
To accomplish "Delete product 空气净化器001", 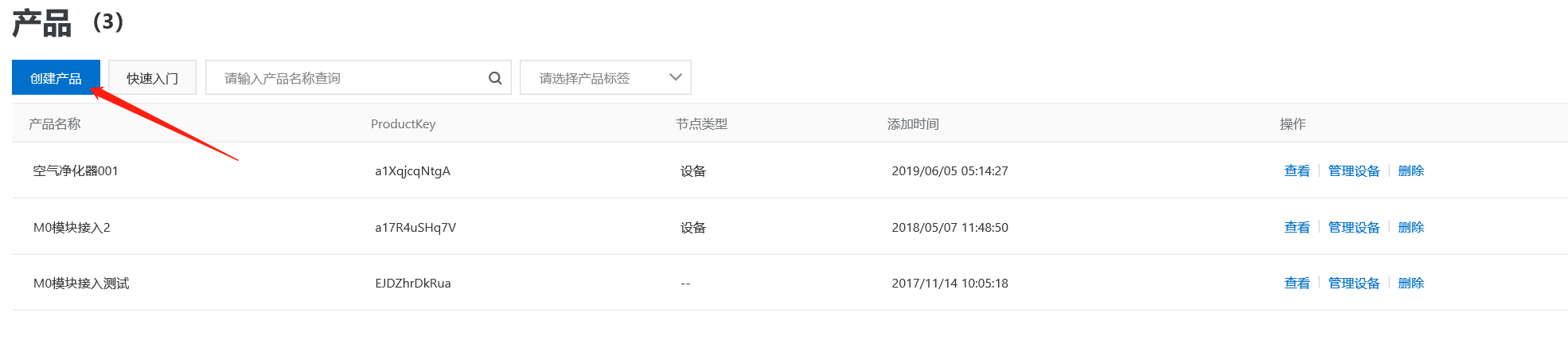I will point(1410,170).
